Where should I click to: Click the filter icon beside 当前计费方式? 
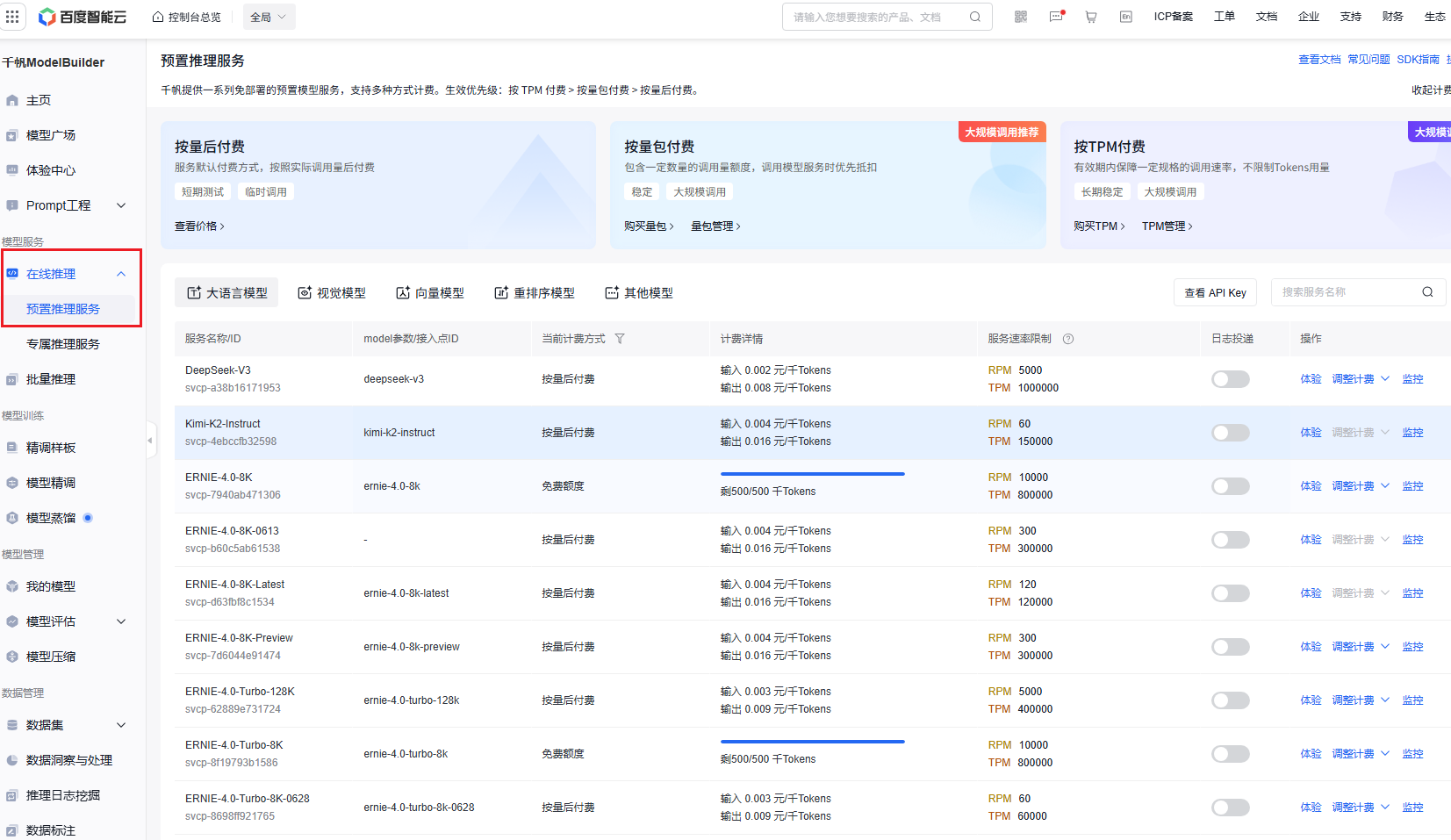pos(620,339)
